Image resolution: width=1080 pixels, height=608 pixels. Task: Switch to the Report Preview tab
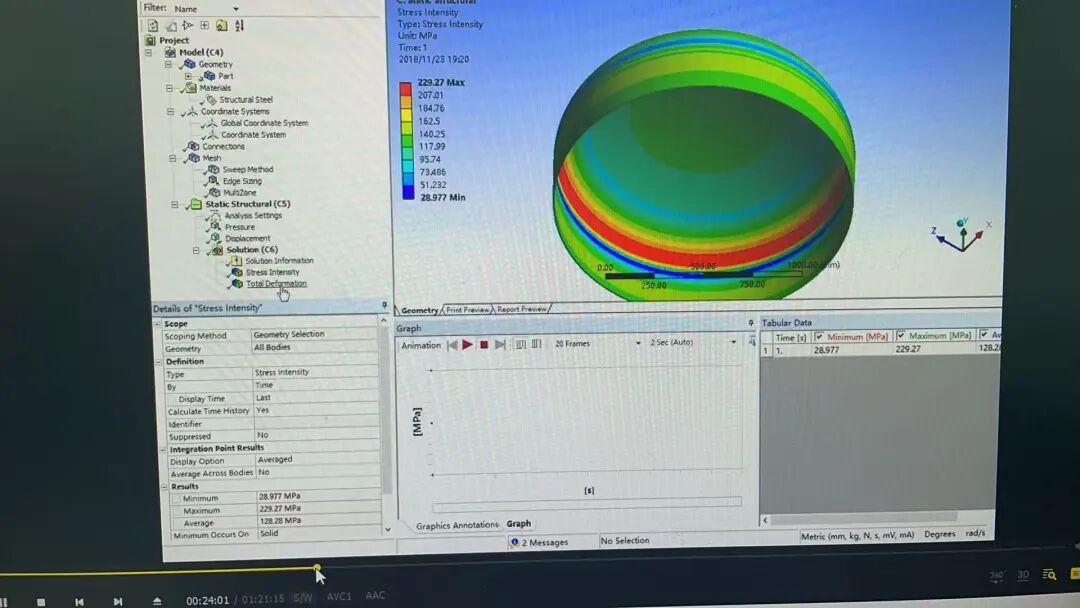click(x=522, y=309)
